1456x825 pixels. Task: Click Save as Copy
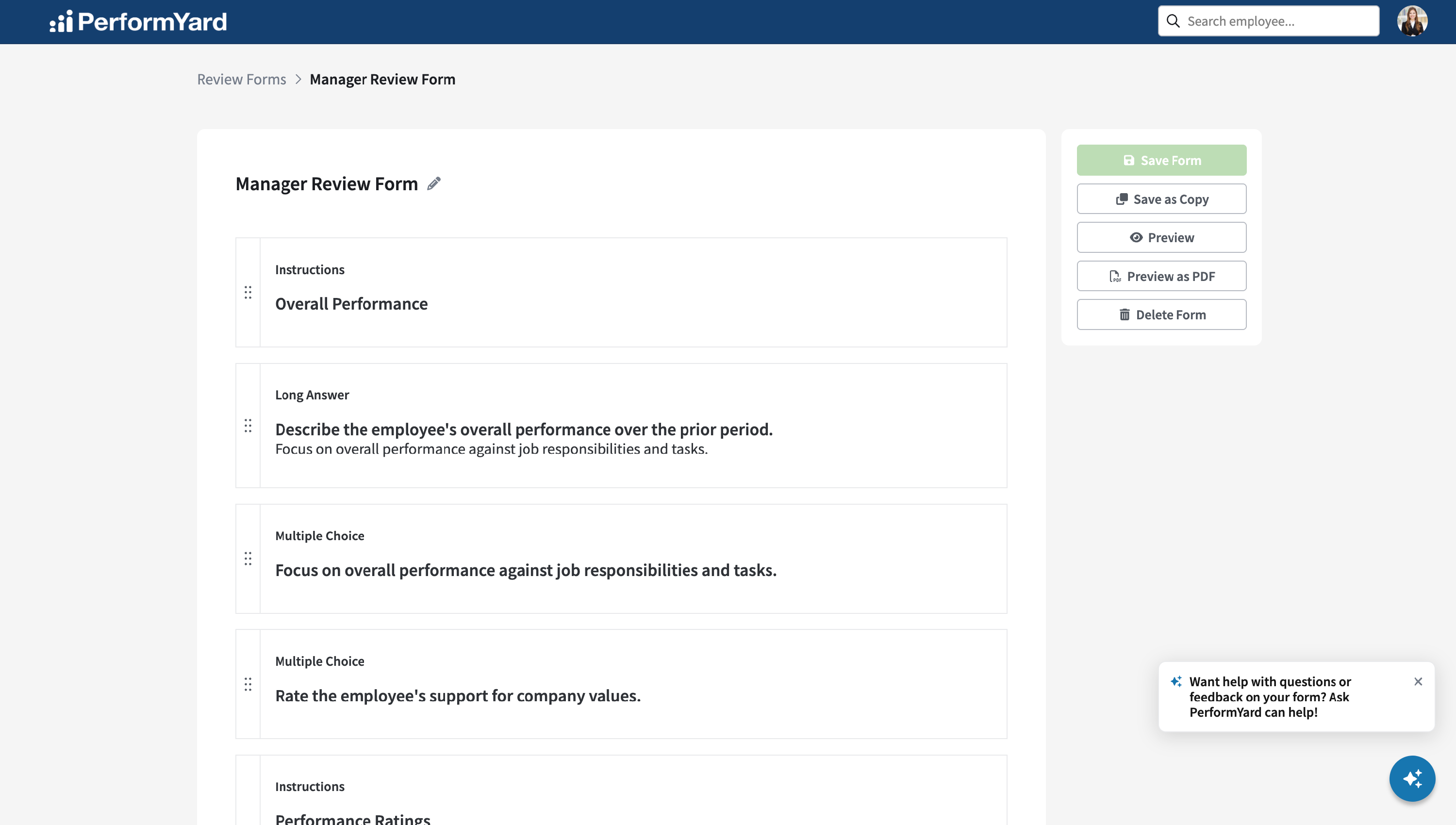point(1161,199)
